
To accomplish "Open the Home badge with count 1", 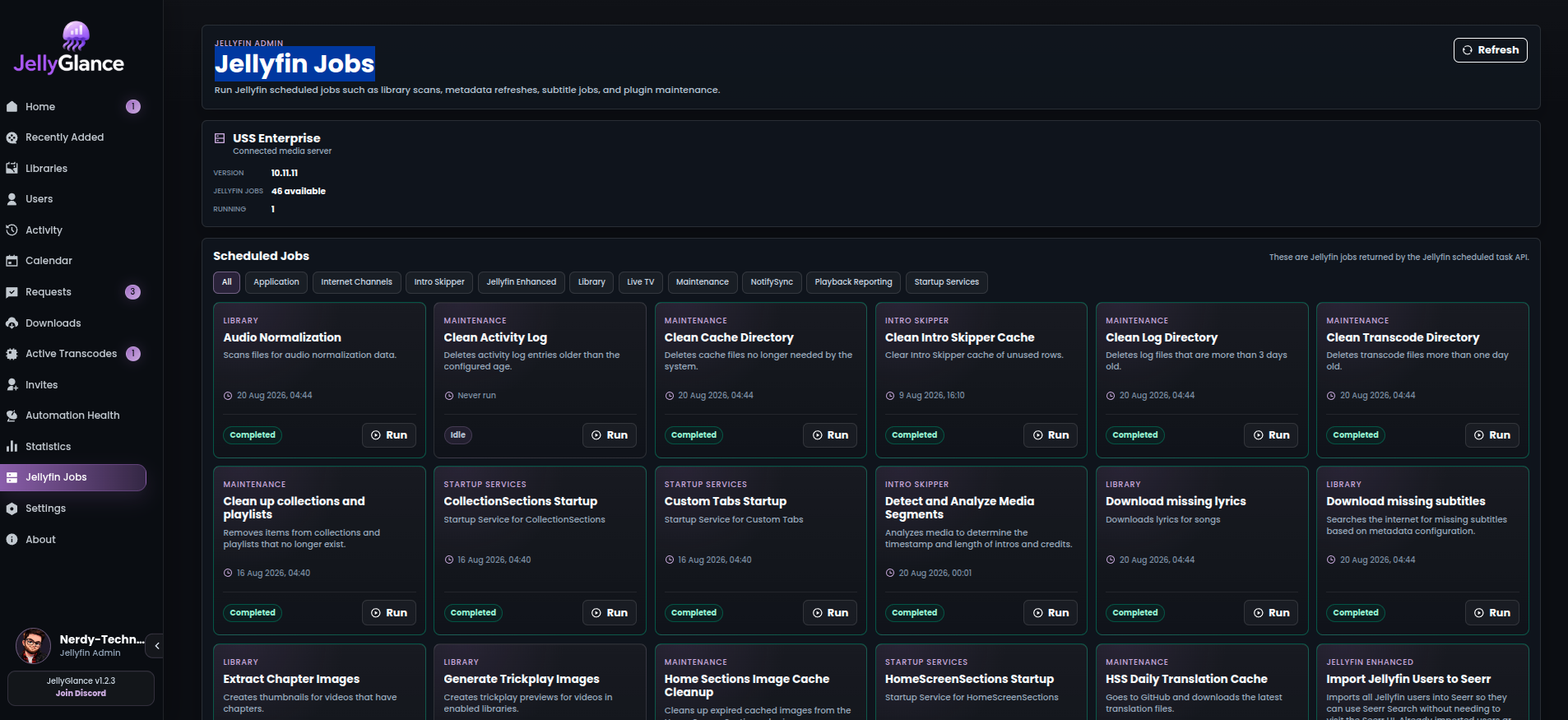I will [133, 107].
